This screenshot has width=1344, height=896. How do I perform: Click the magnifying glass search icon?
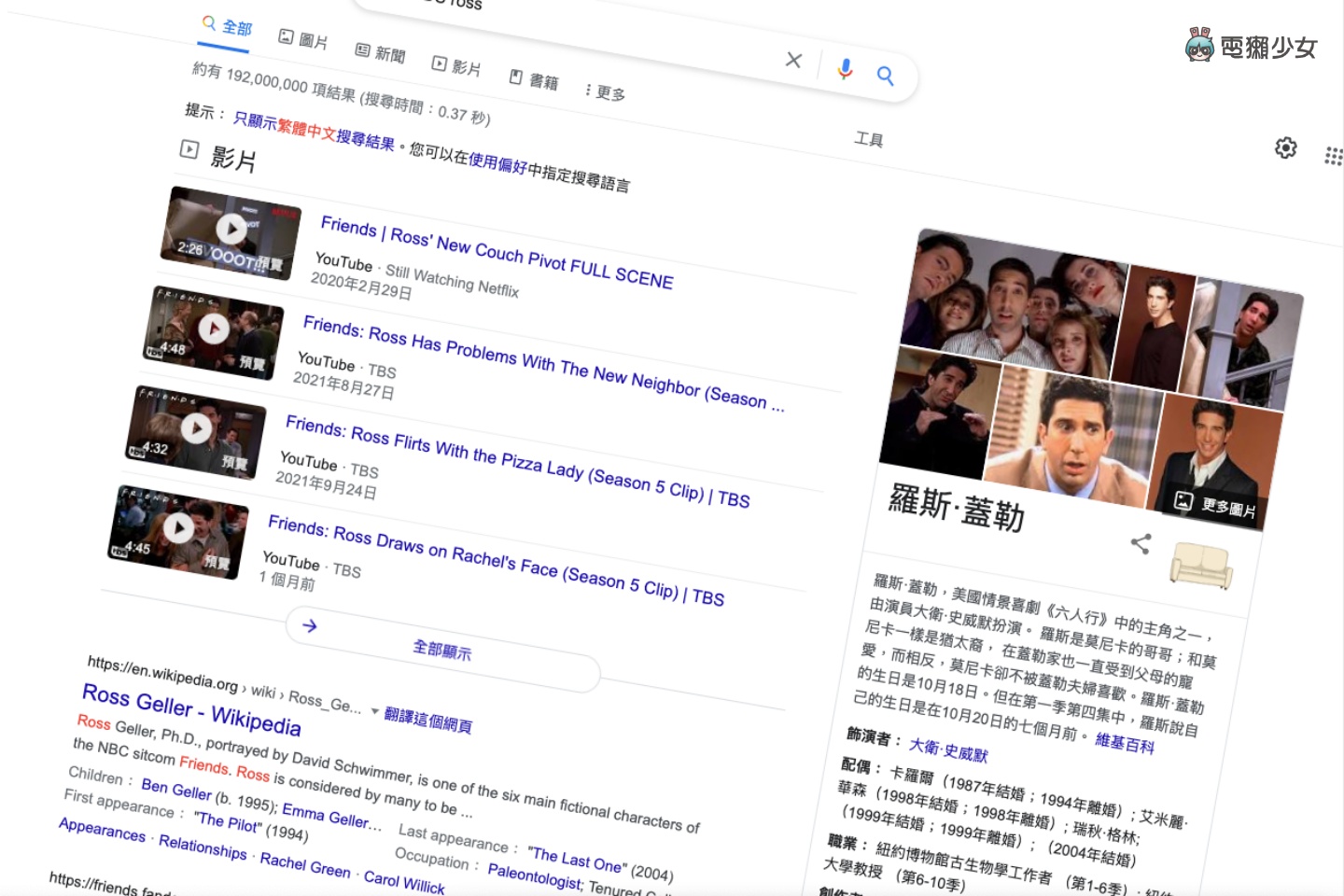(885, 76)
